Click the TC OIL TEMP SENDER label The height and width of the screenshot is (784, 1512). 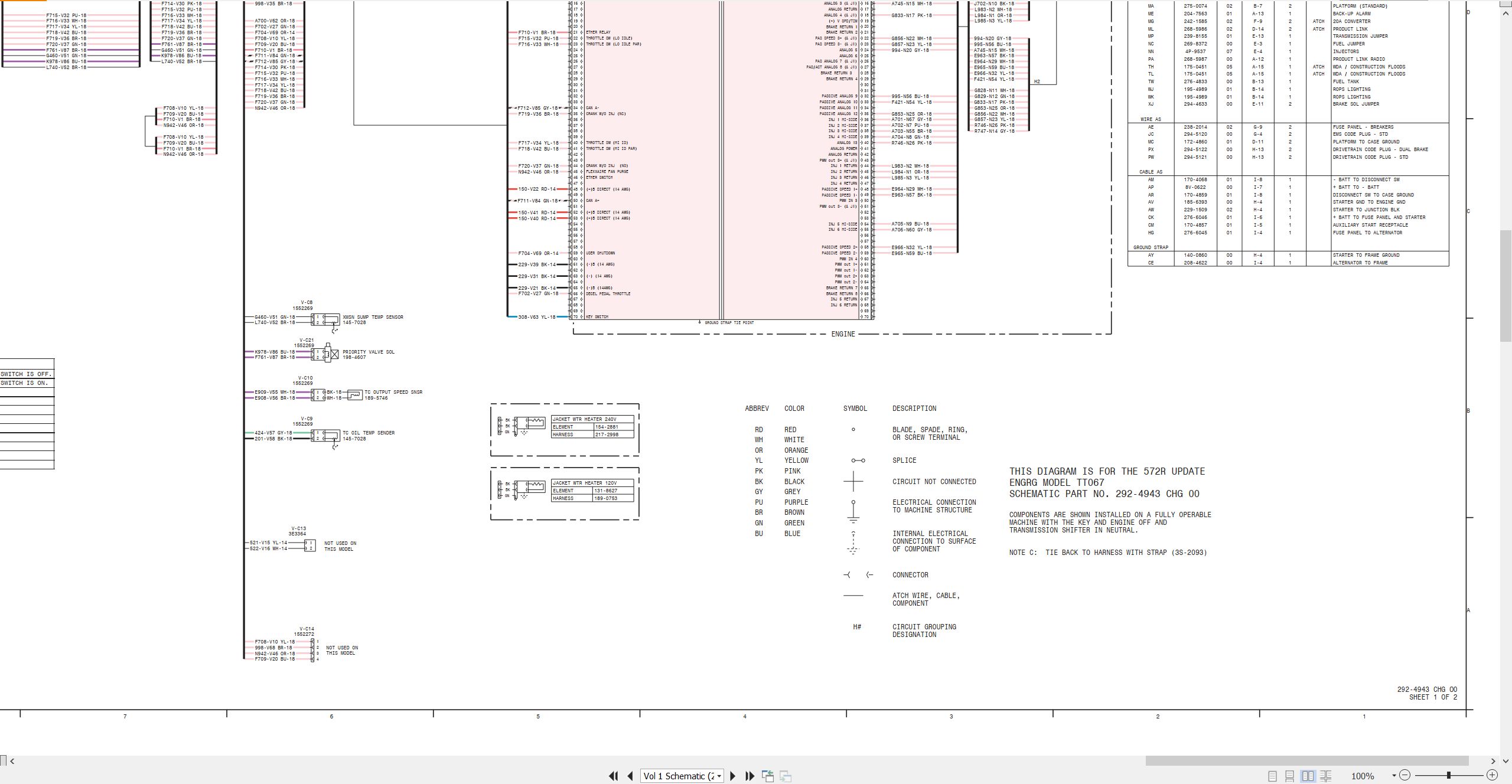(x=368, y=433)
